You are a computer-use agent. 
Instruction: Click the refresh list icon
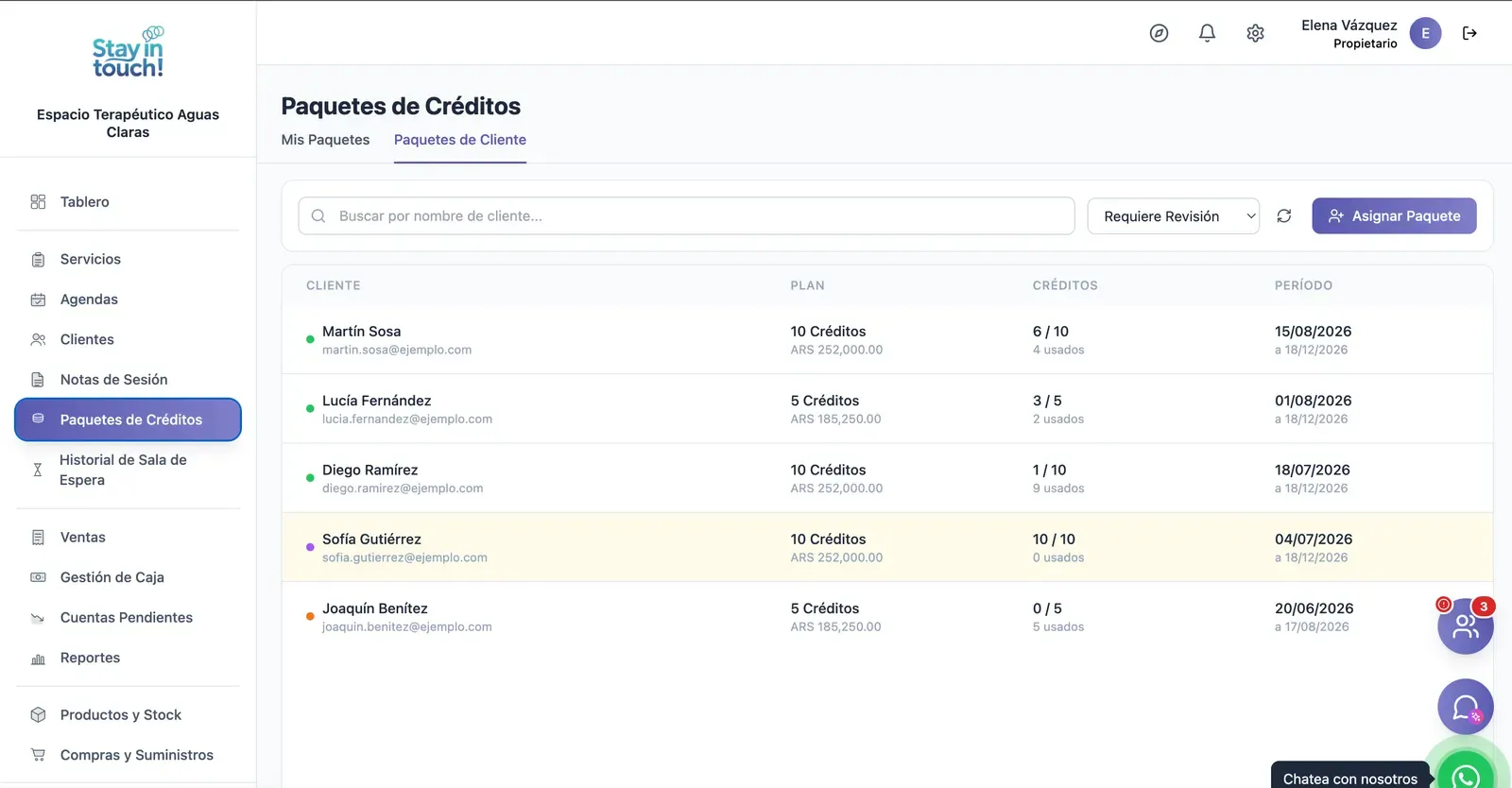pyautogui.click(x=1284, y=216)
